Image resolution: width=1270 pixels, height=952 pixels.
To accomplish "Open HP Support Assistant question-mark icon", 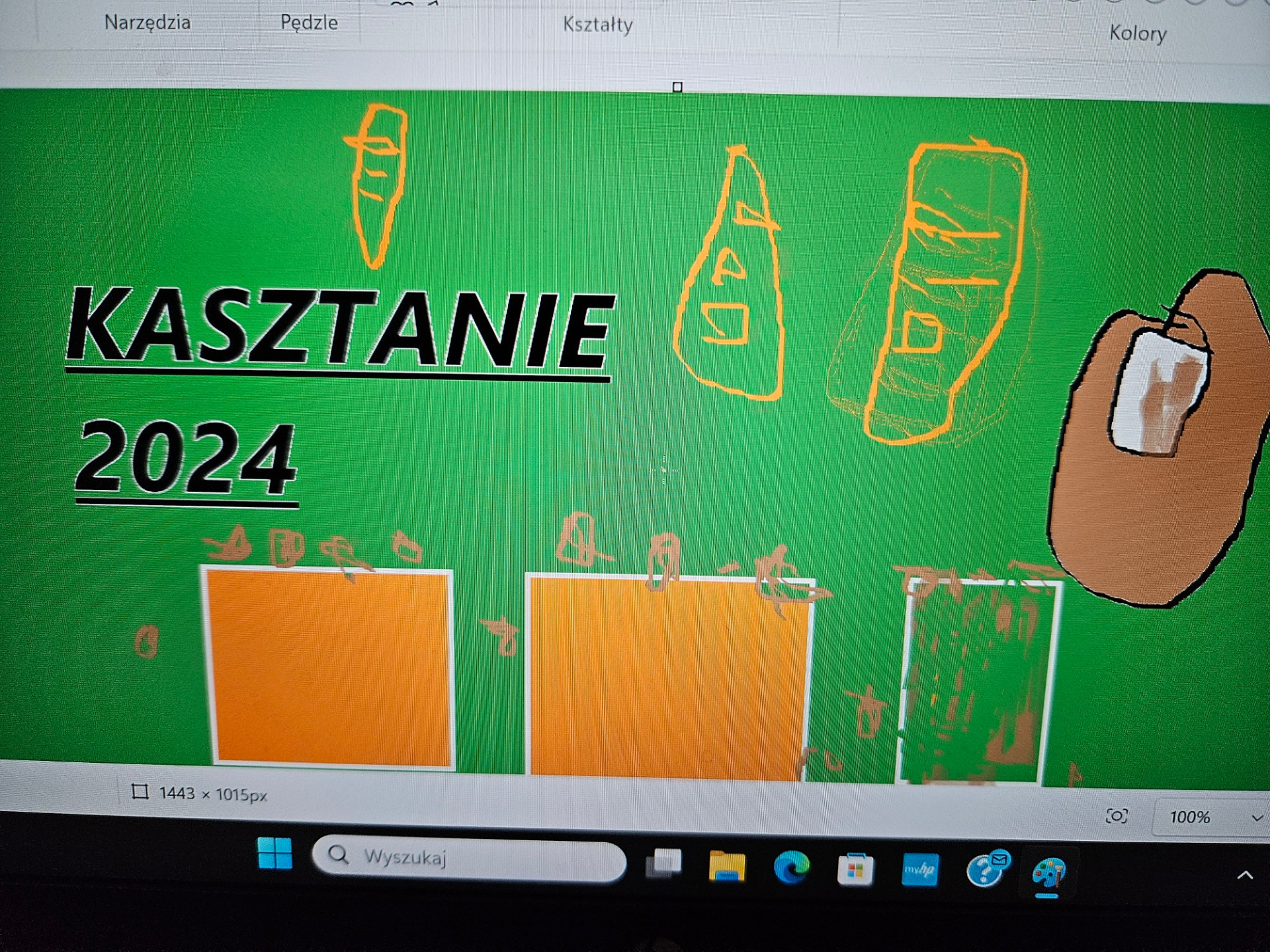I will [x=987, y=869].
